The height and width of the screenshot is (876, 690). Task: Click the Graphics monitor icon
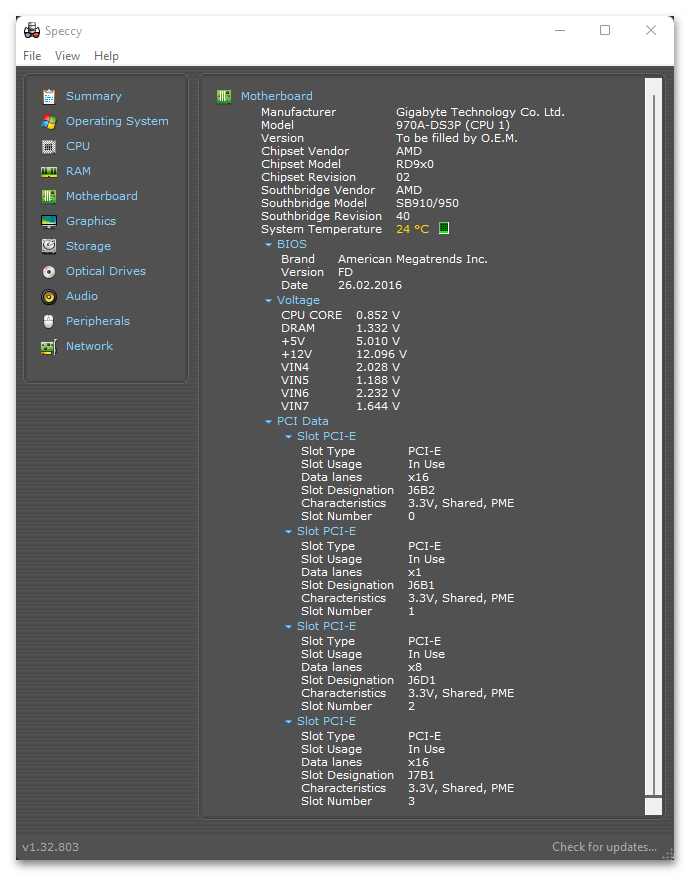49,222
